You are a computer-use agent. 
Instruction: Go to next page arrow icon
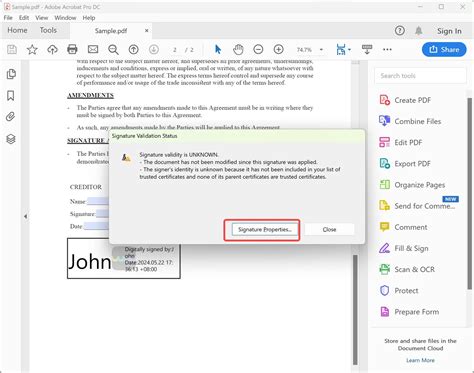click(x=154, y=50)
